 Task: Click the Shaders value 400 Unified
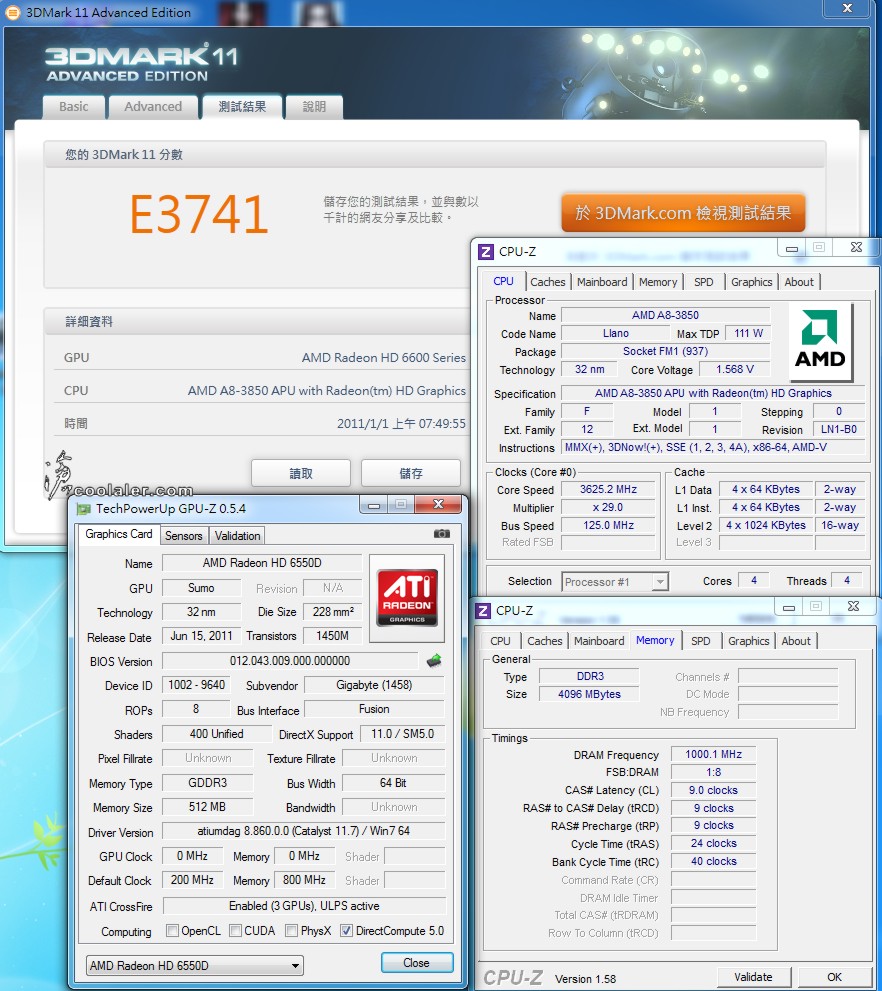217,734
